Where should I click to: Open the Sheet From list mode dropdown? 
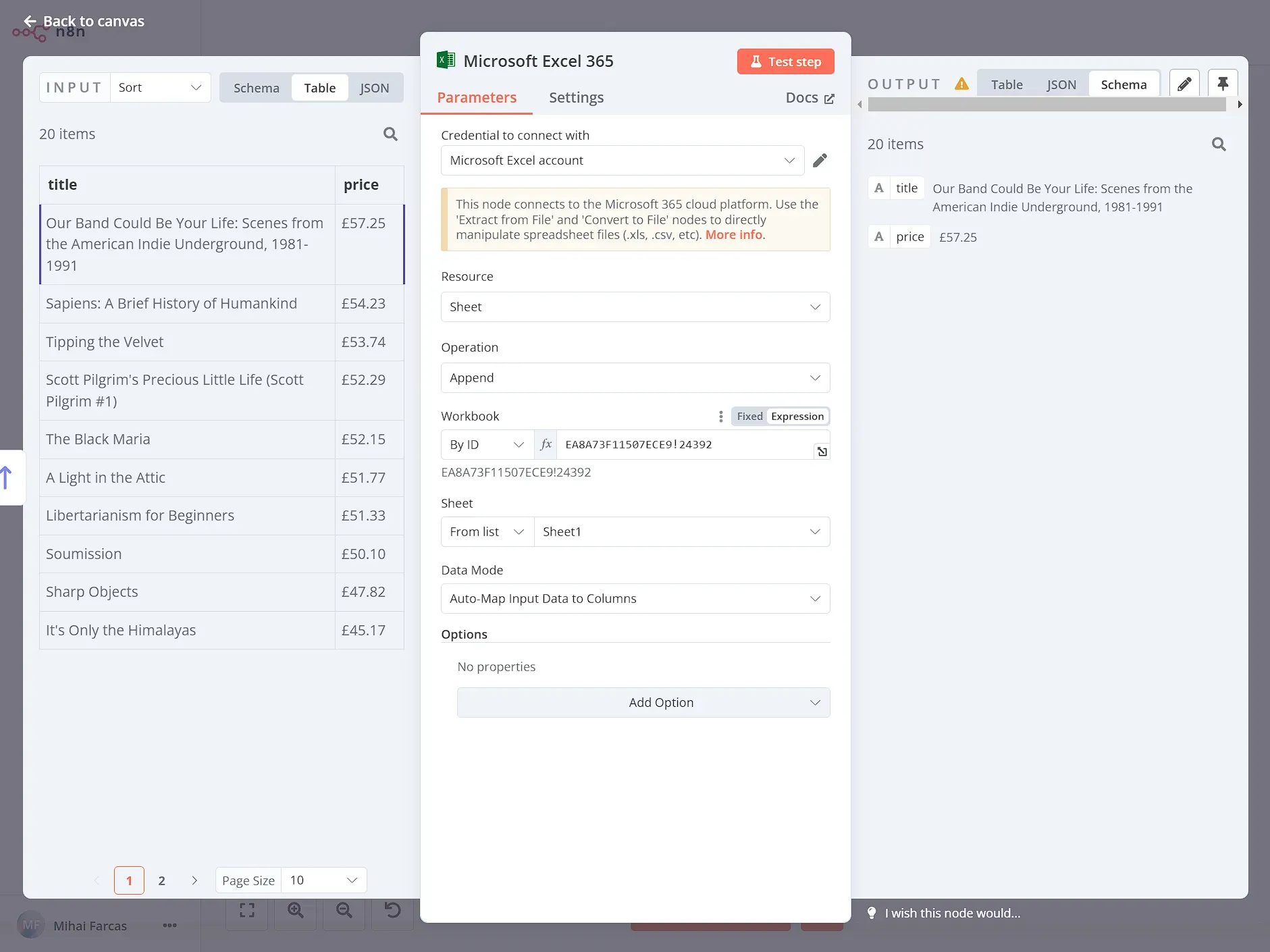[487, 532]
